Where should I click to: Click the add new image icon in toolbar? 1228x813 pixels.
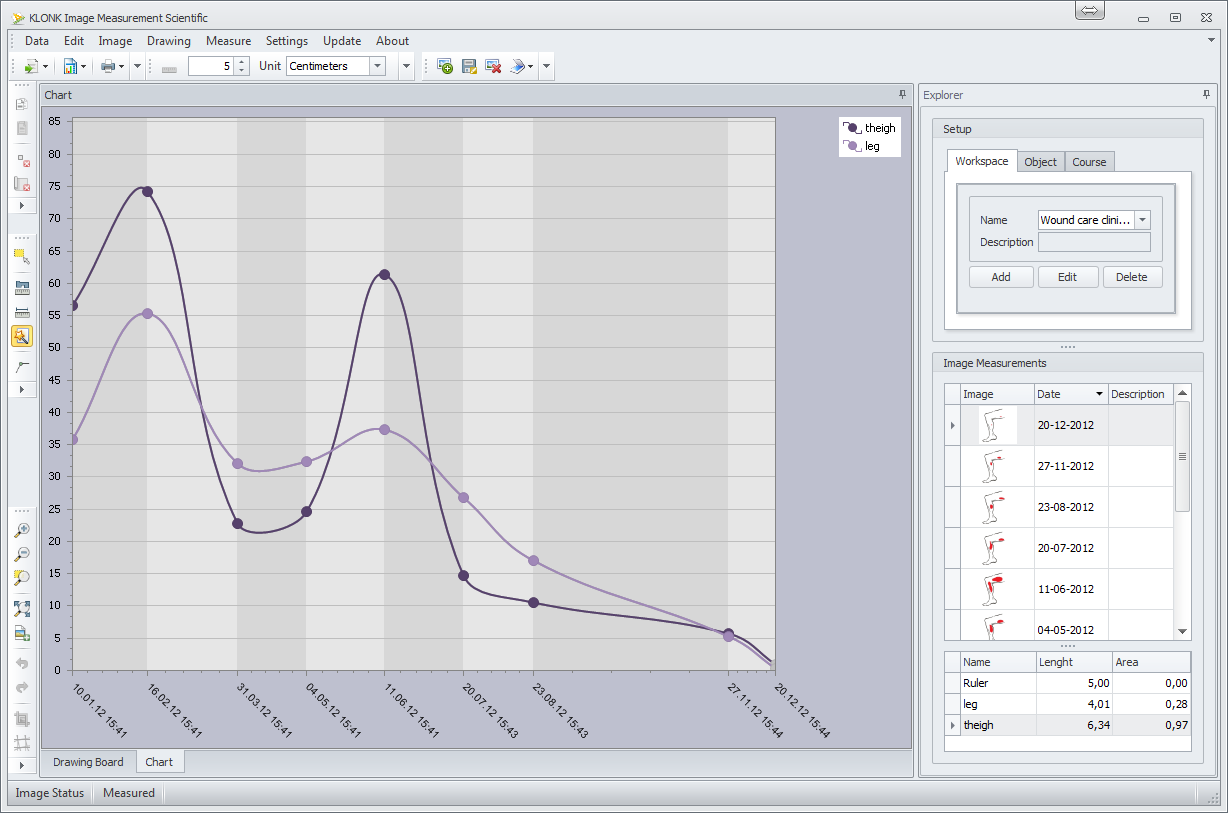point(445,66)
